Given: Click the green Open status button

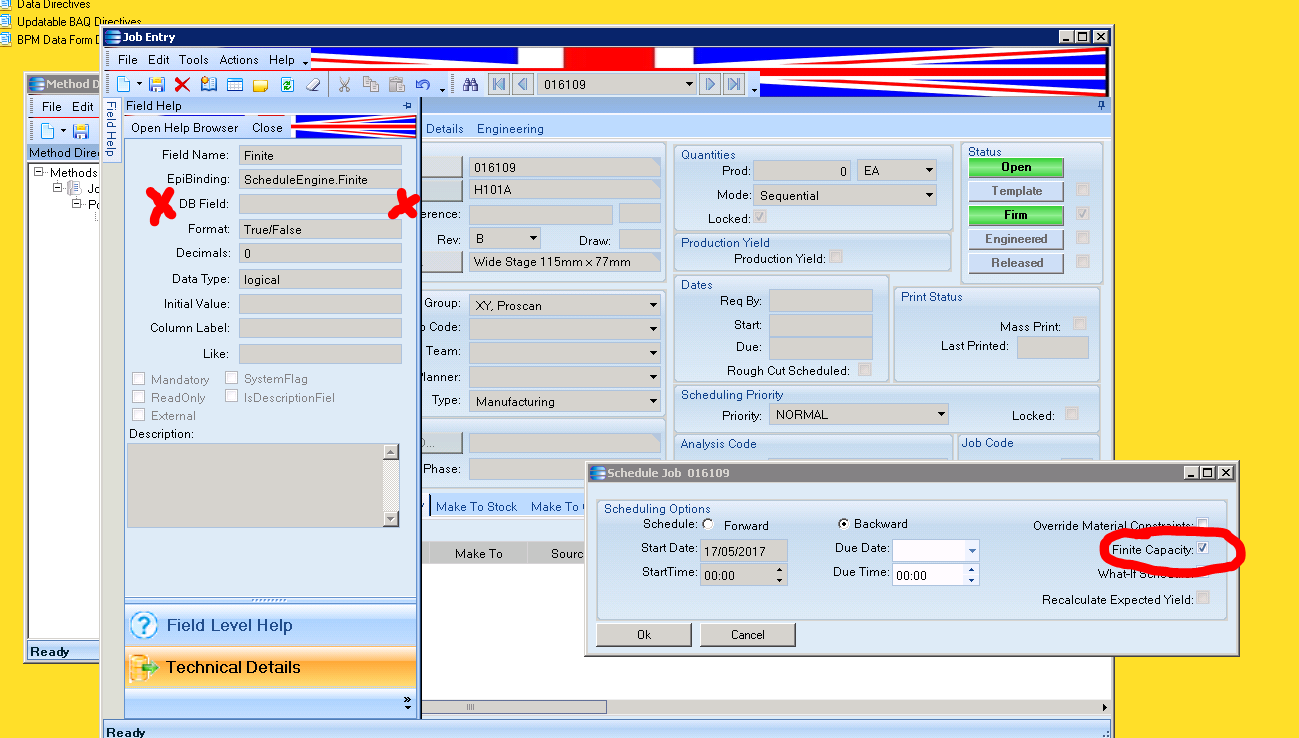Looking at the screenshot, I should [x=1016, y=167].
